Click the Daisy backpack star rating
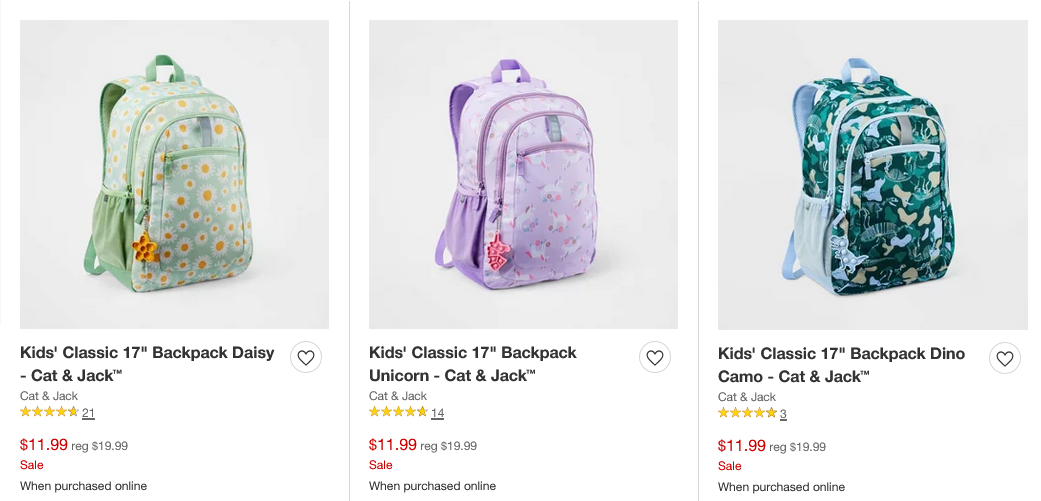This screenshot has width=1041, height=501. click(49, 412)
